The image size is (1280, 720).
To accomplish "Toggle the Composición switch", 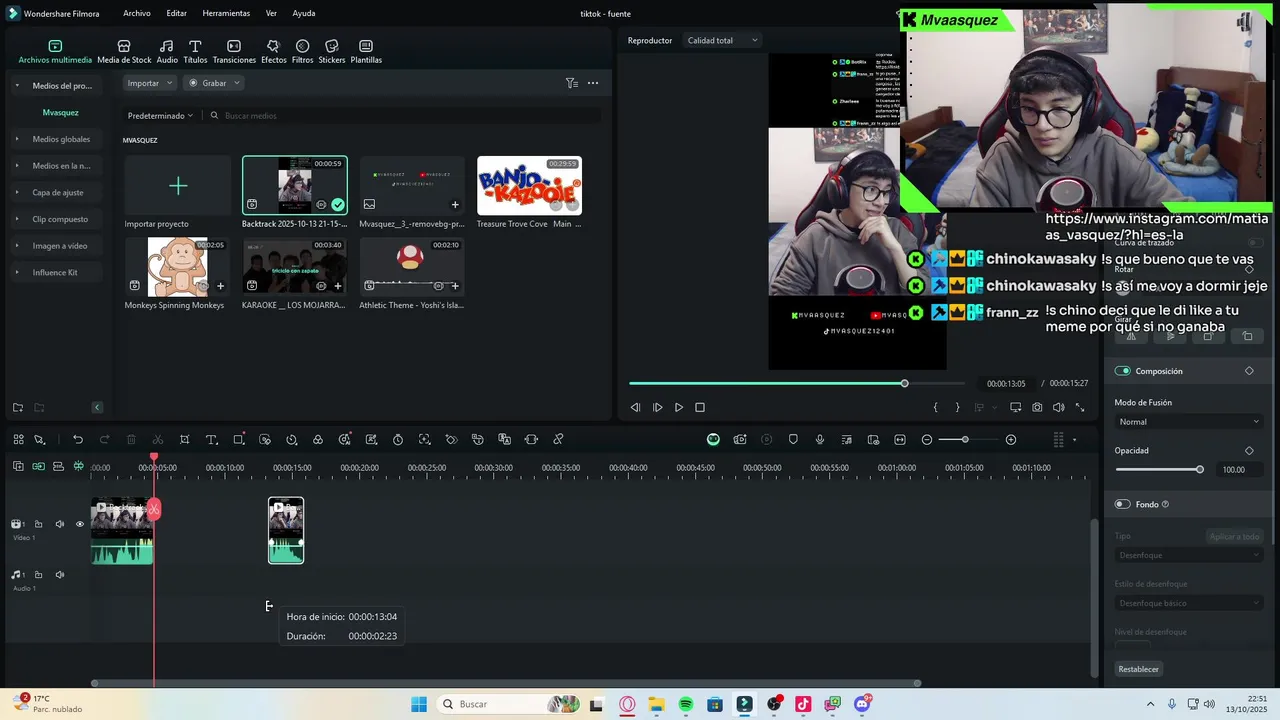I will point(1122,371).
